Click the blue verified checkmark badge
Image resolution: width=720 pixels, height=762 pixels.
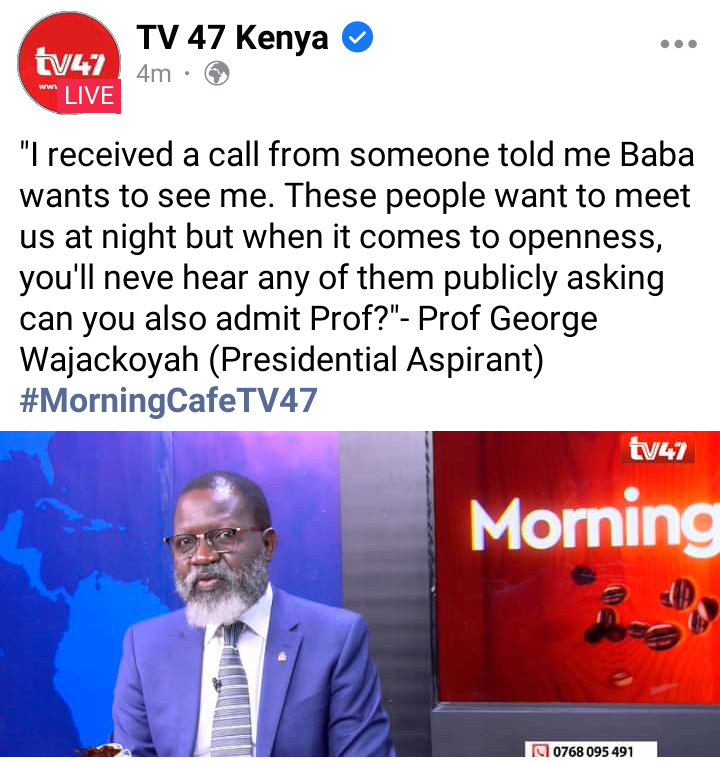point(358,37)
